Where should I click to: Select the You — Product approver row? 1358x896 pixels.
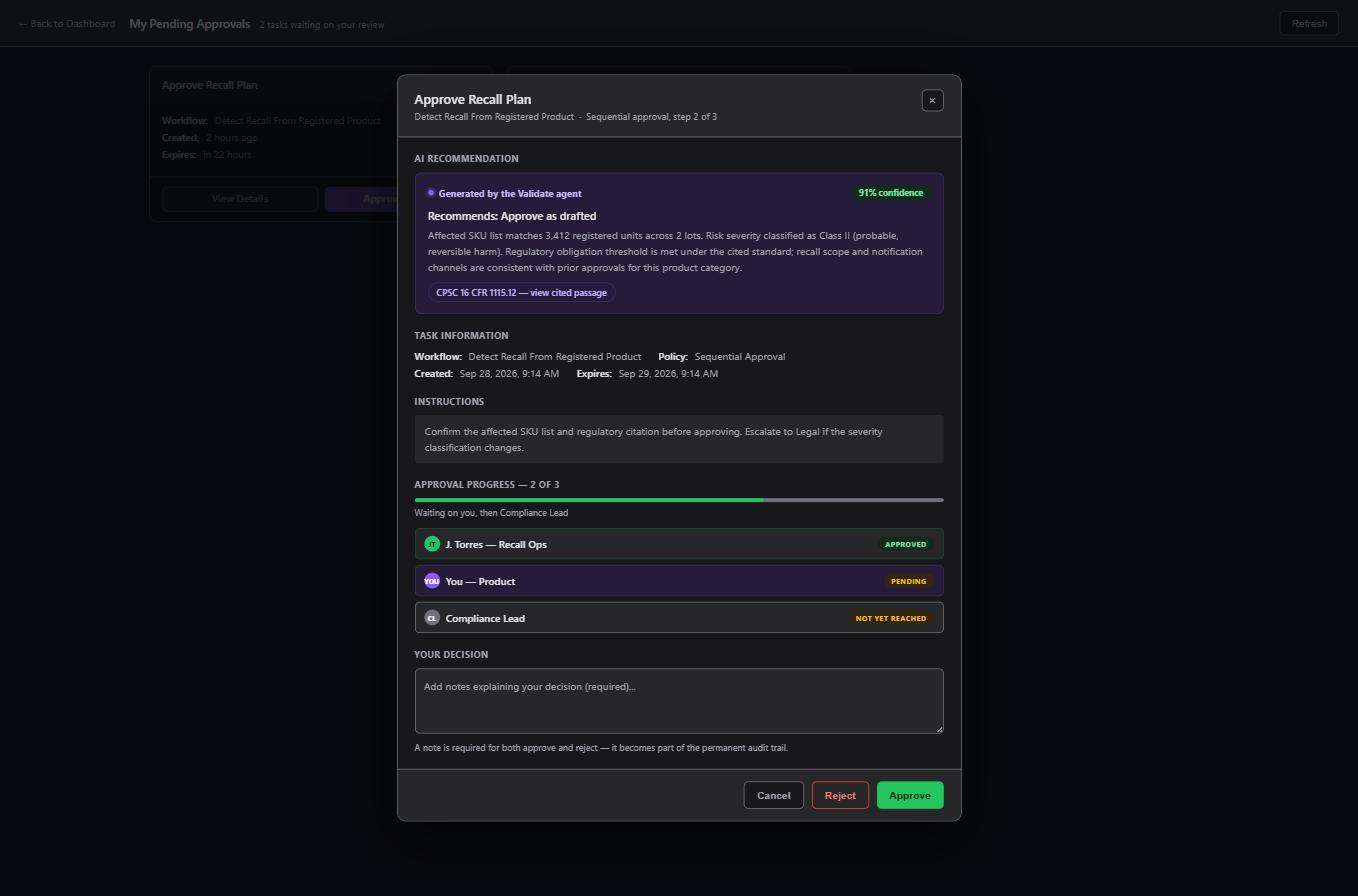coord(679,581)
